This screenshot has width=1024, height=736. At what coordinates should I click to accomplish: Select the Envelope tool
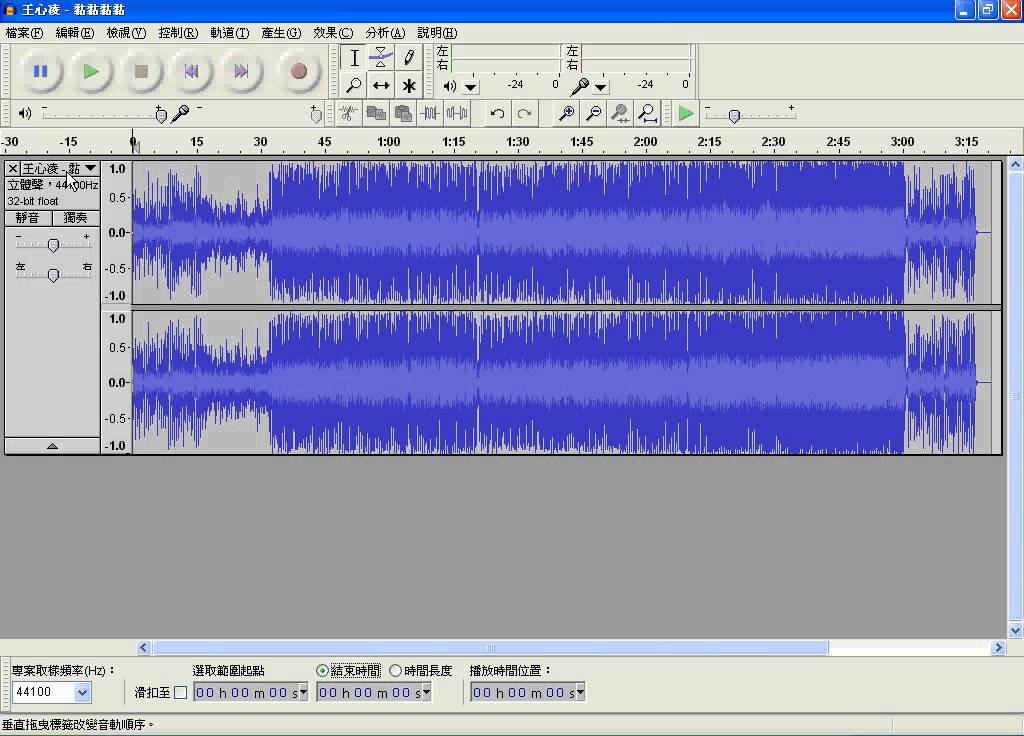381,57
